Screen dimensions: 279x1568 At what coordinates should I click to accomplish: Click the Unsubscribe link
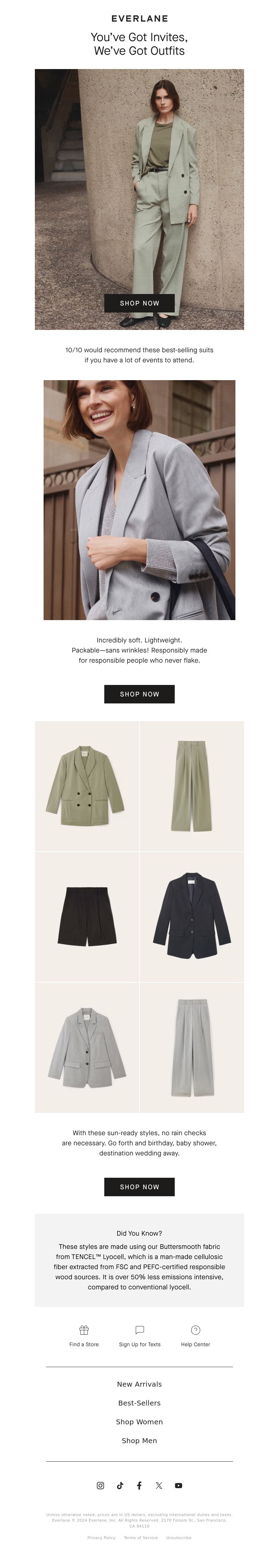[179, 1538]
